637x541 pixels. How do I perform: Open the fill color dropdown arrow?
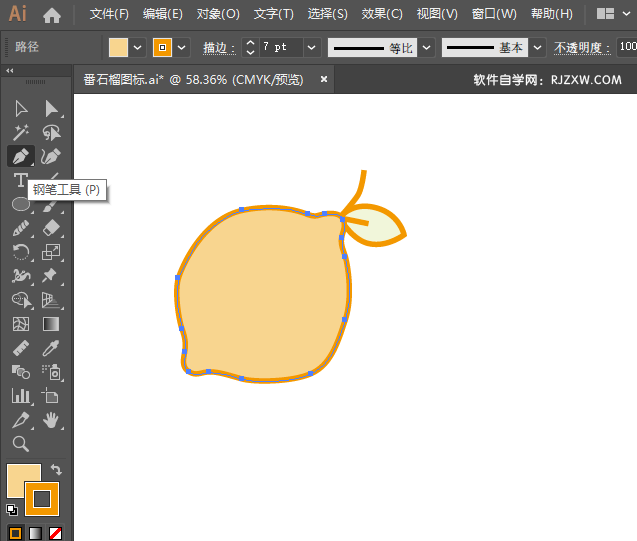point(137,48)
